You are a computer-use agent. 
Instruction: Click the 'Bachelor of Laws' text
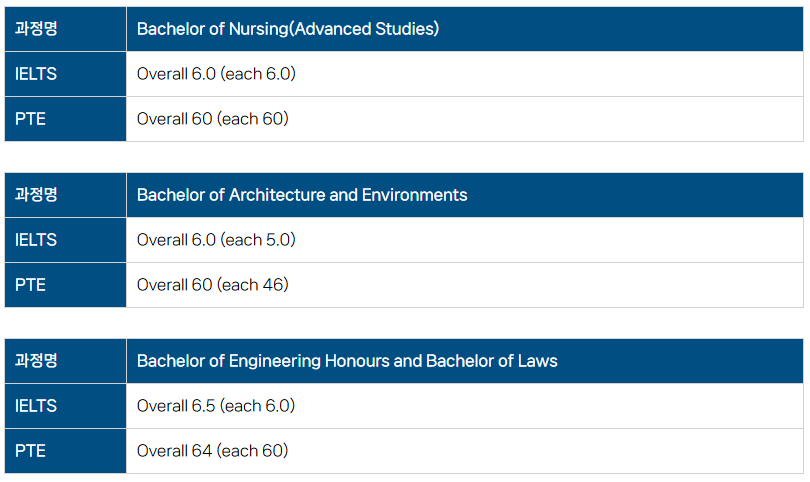pyautogui.click(x=492, y=361)
